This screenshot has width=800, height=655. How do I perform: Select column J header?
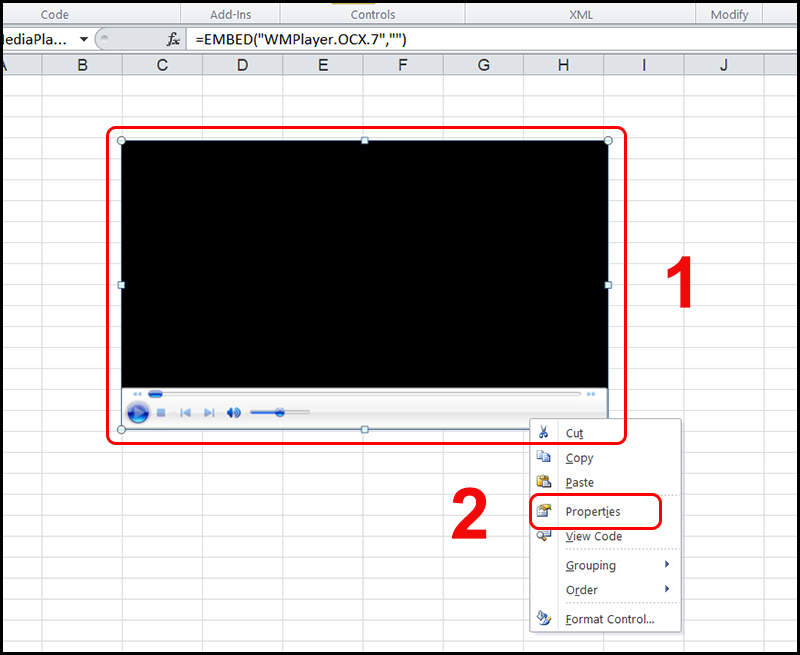(x=724, y=65)
